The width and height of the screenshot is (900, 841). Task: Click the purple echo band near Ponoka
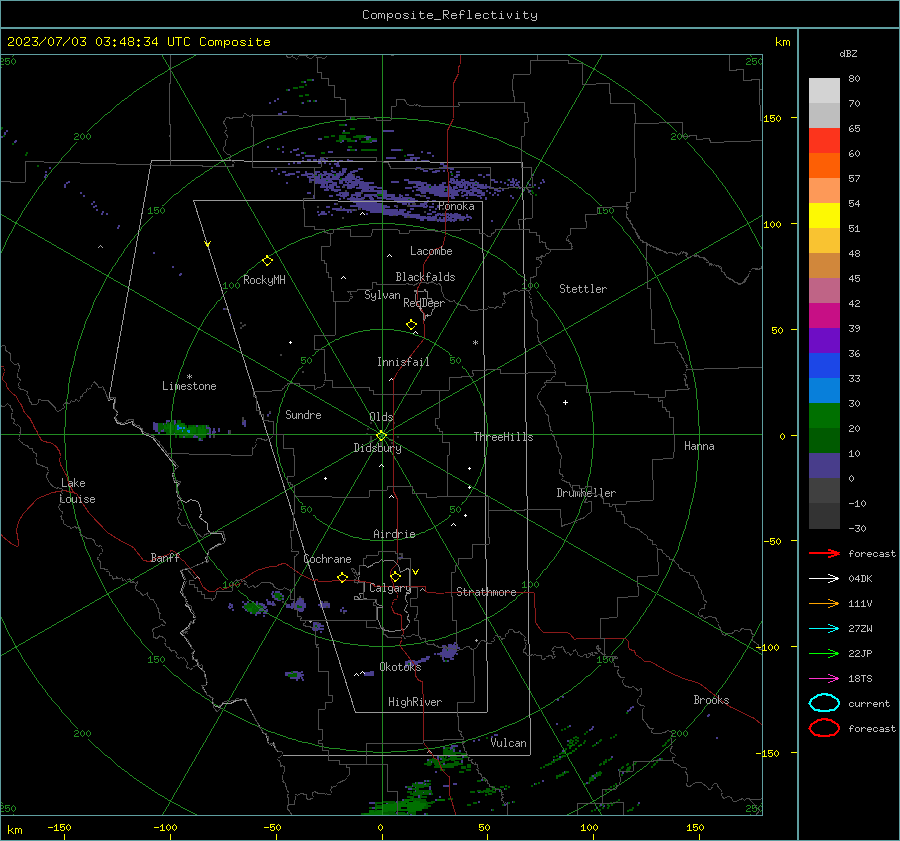tap(402, 192)
